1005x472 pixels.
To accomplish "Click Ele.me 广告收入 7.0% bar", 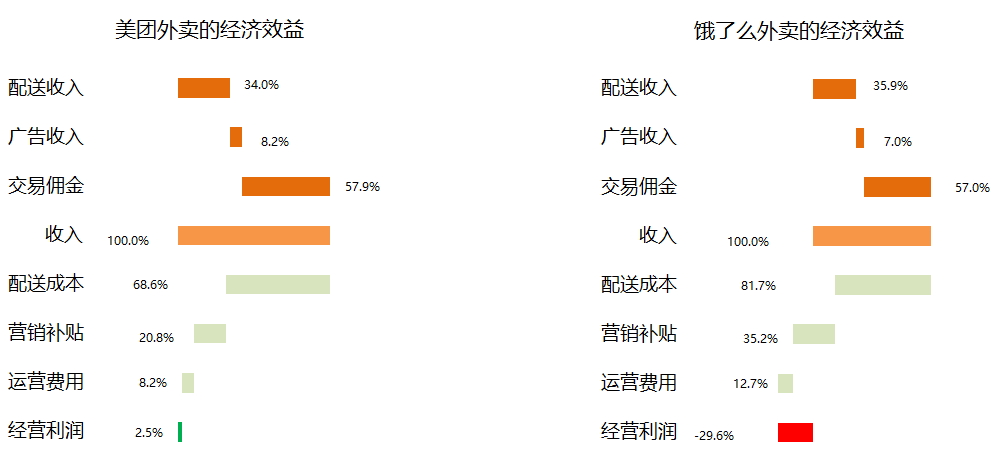I will pyautogui.click(x=860, y=138).
